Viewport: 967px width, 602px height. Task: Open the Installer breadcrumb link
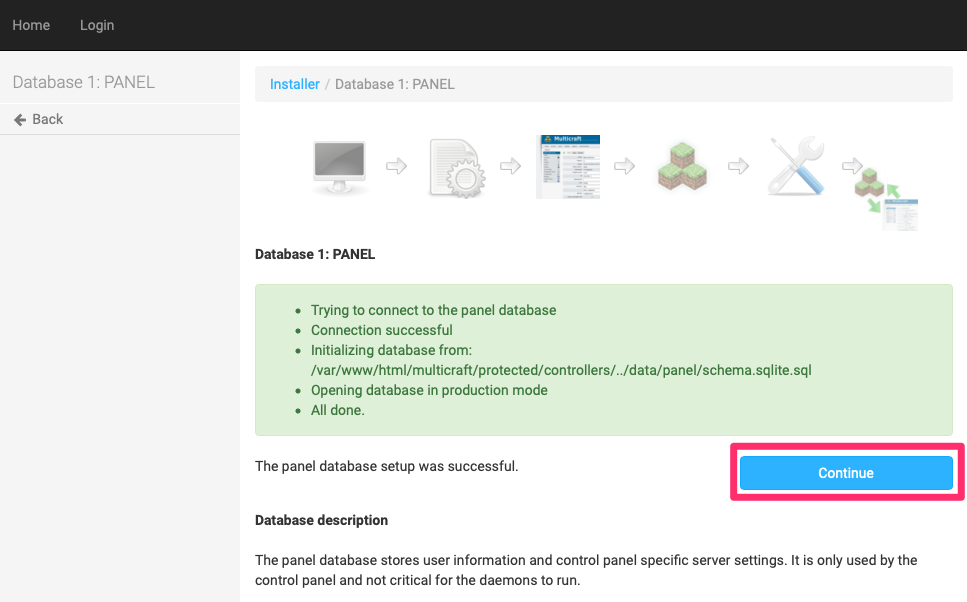click(x=294, y=84)
